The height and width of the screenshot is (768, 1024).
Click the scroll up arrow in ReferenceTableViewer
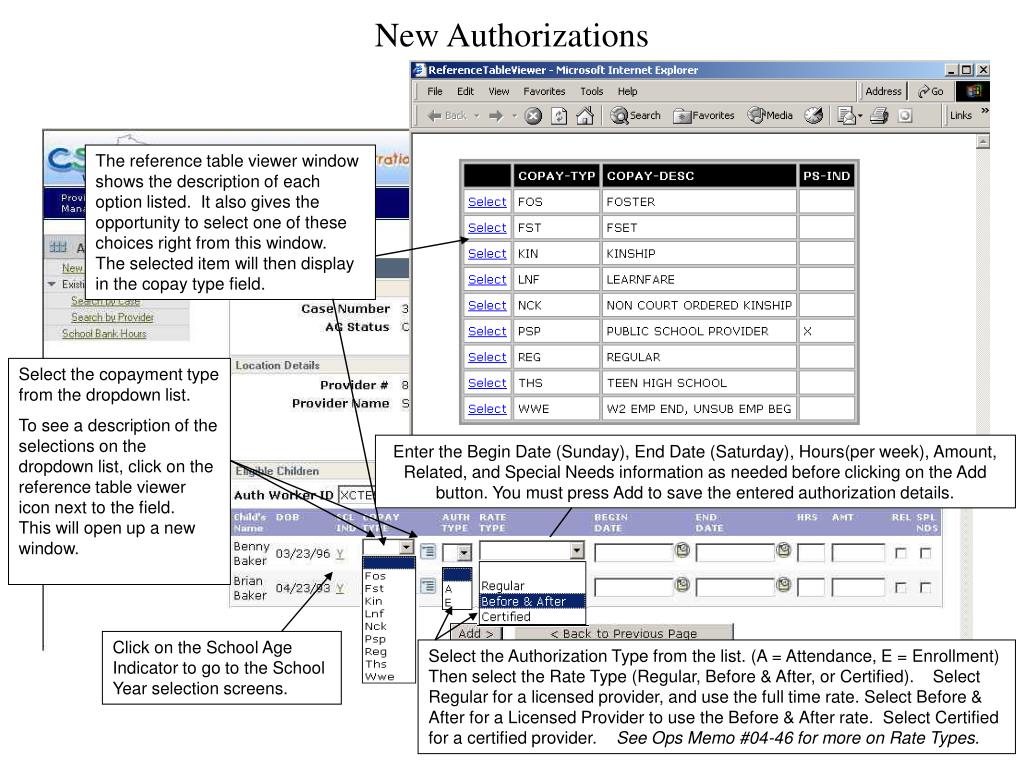[x=983, y=141]
